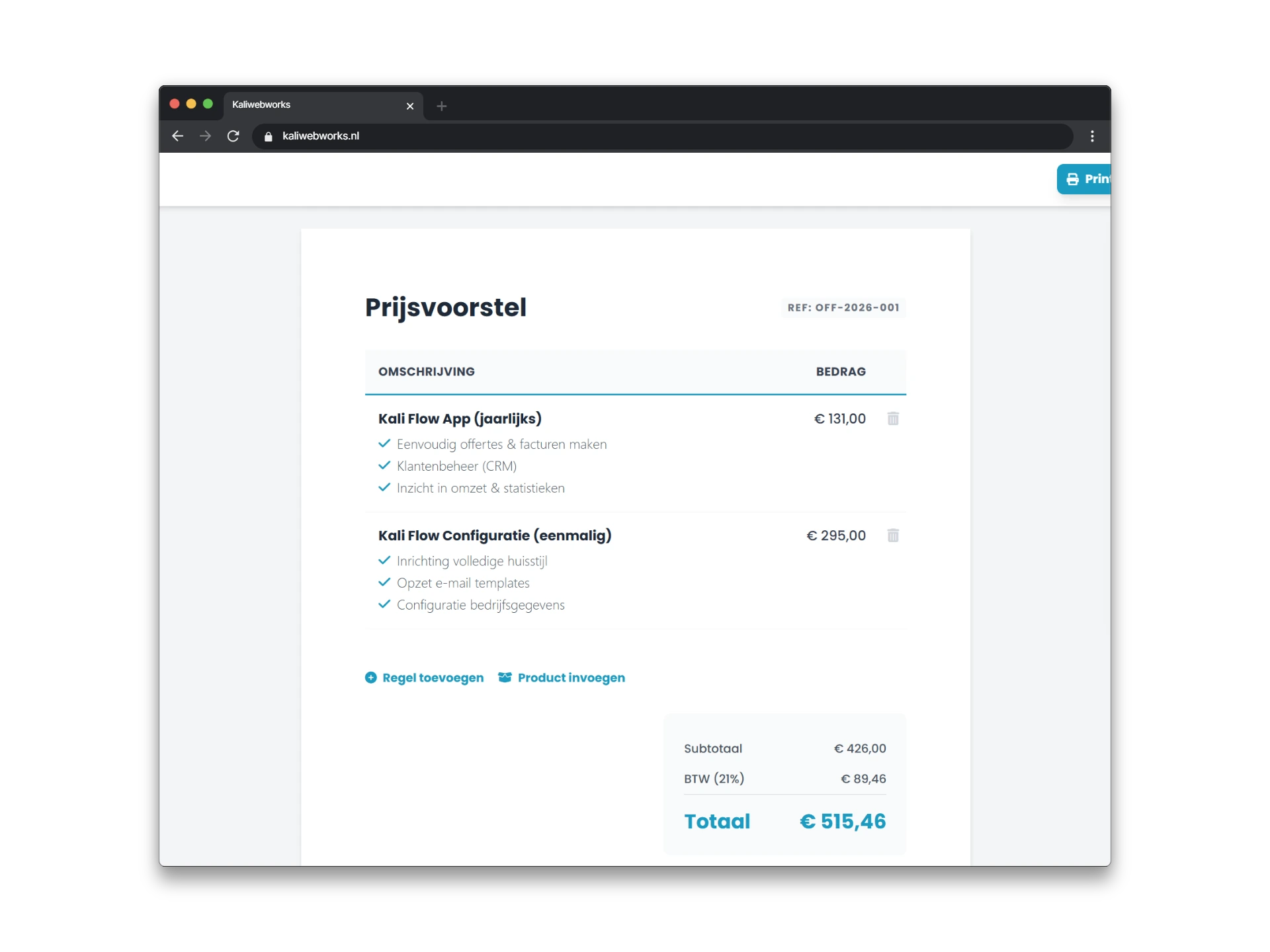Viewport: 1270px width, 952px height.
Task: Edit the Kali Flow App (jaarlijks) title
Action: (460, 418)
